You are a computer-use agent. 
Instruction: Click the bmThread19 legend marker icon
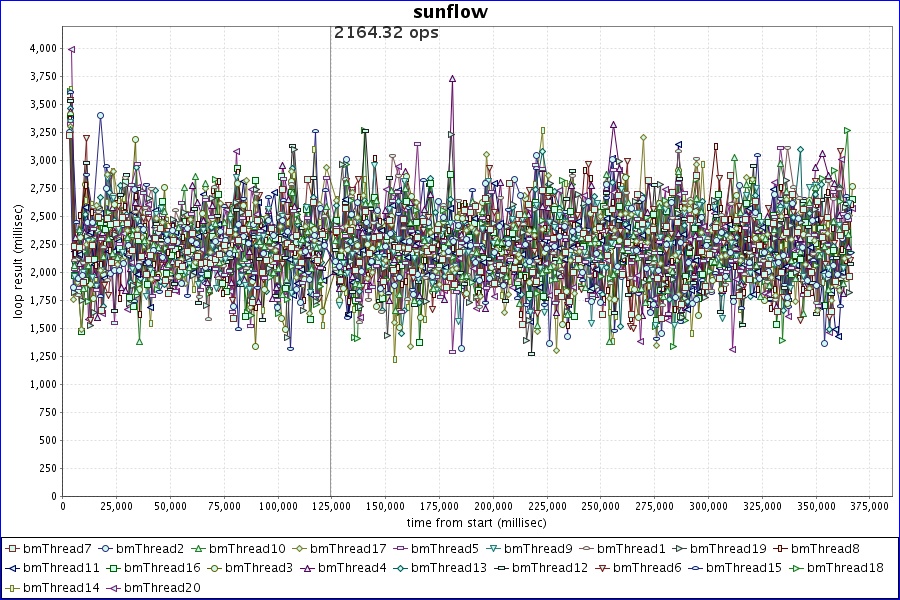[680, 549]
